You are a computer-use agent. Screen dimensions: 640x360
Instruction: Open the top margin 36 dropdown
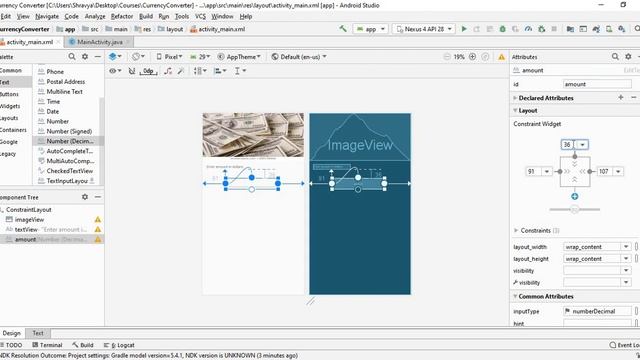582,144
